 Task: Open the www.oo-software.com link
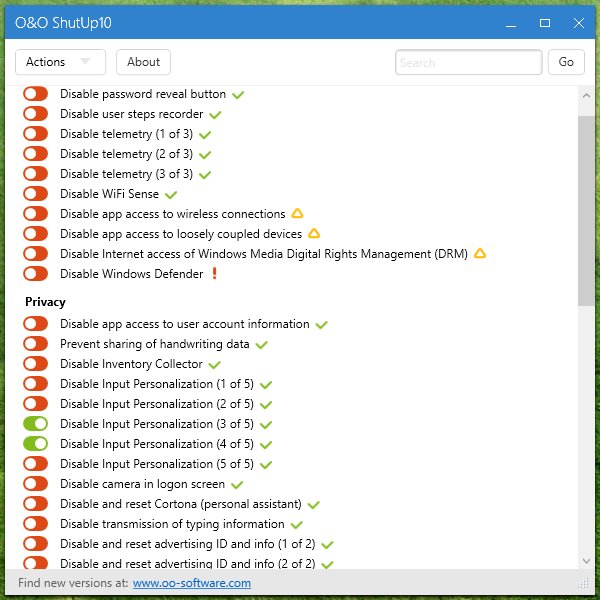pyautogui.click(x=192, y=583)
